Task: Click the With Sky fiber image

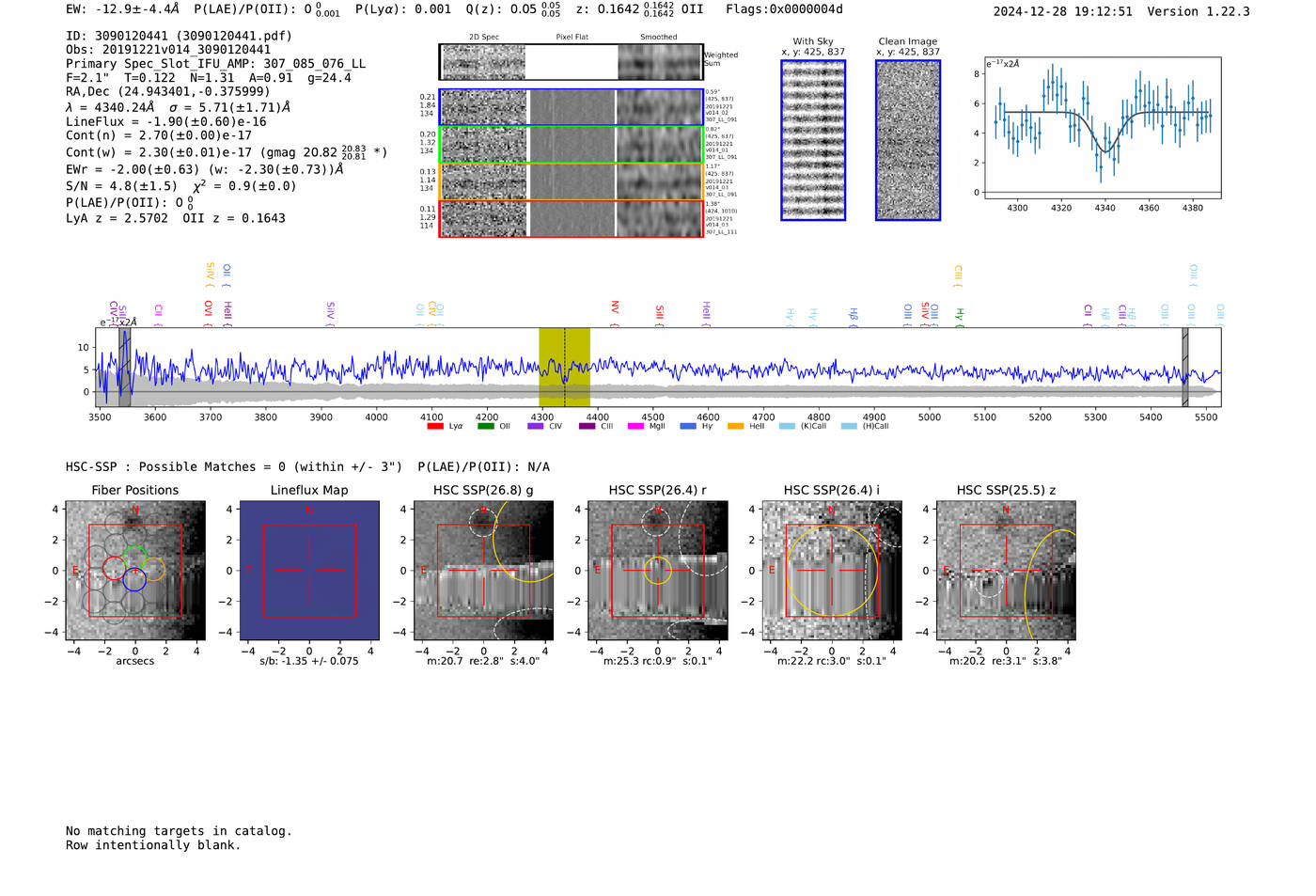Action: pyautogui.click(x=813, y=140)
